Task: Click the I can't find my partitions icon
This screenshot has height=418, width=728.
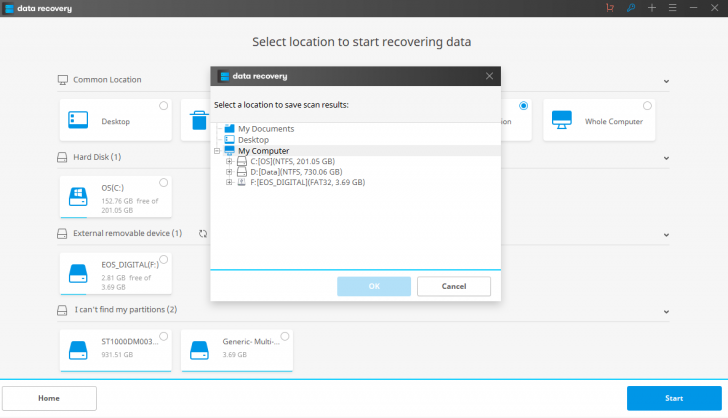Action: pyautogui.click(x=62, y=310)
